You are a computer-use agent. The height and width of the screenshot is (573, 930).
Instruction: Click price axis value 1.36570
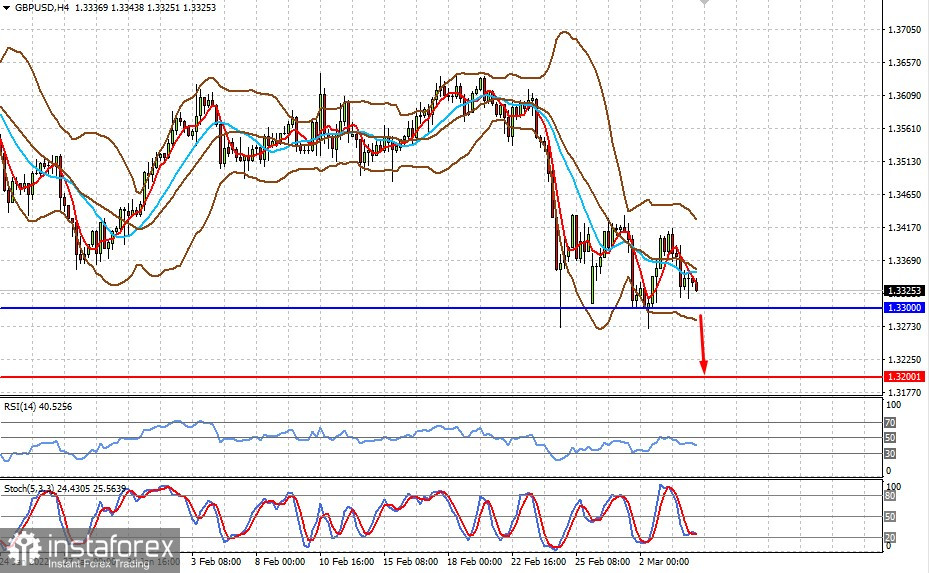[x=904, y=62]
